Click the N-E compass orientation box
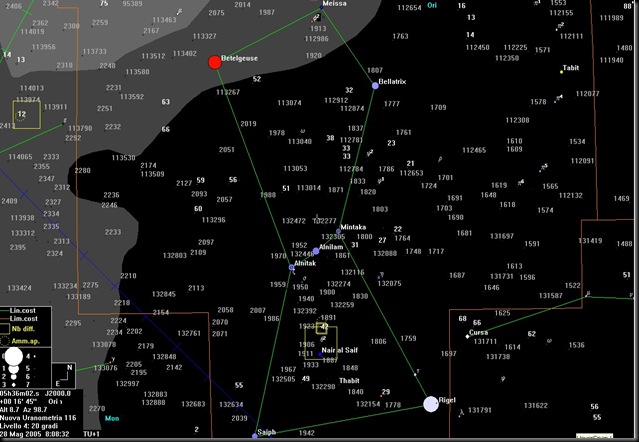The width and height of the screenshot is (639, 442). point(64,376)
